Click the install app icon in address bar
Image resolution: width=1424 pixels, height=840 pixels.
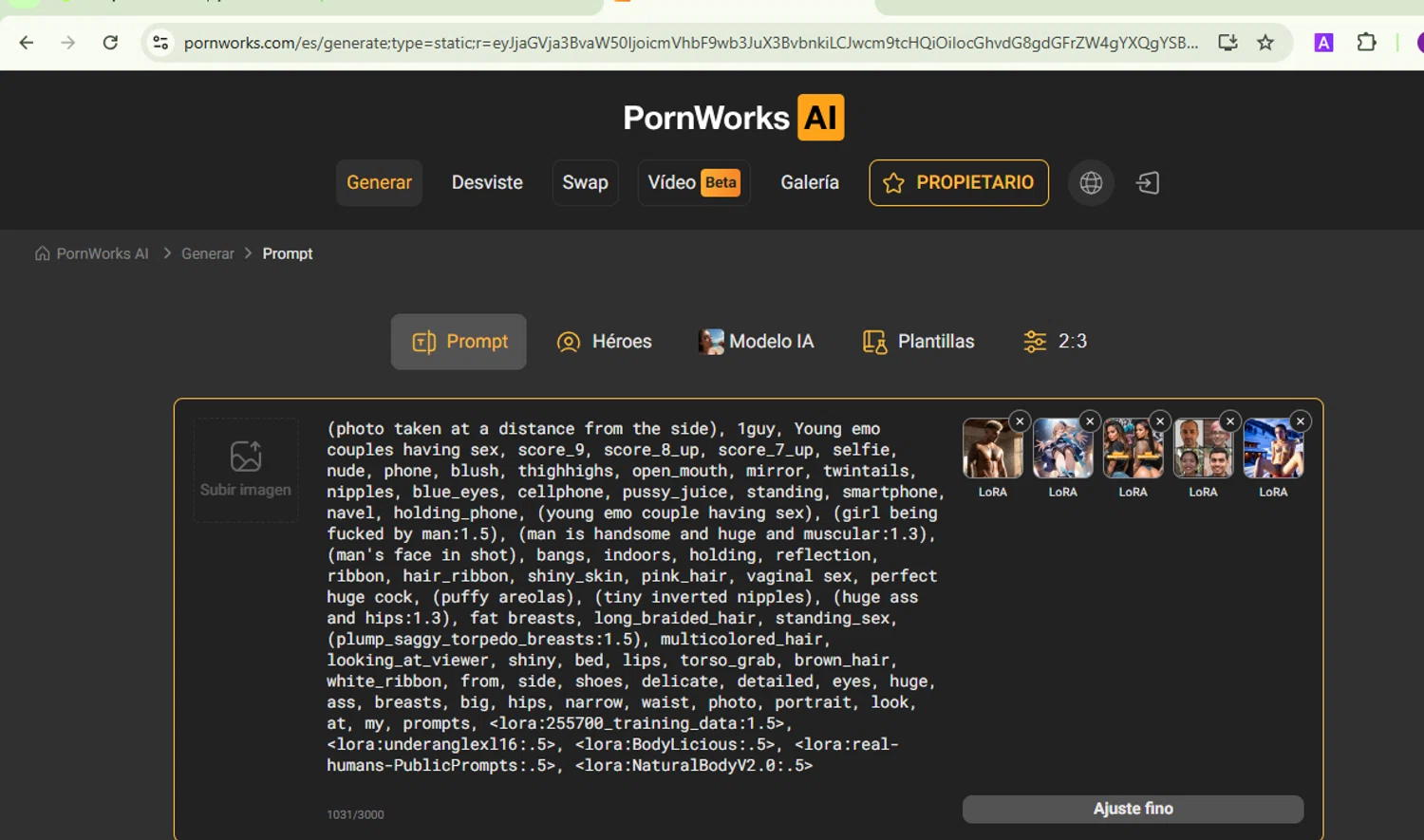pyautogui.click(x=1227, y=43)
